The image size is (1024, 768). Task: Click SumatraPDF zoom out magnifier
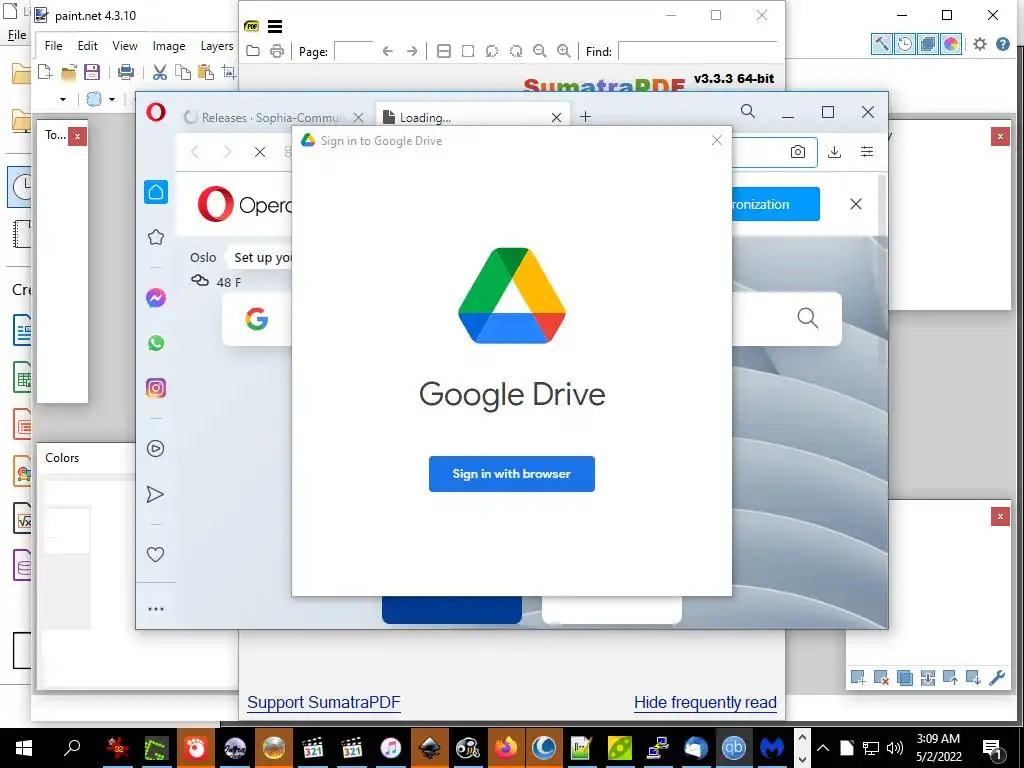click(x=539, y=51)
